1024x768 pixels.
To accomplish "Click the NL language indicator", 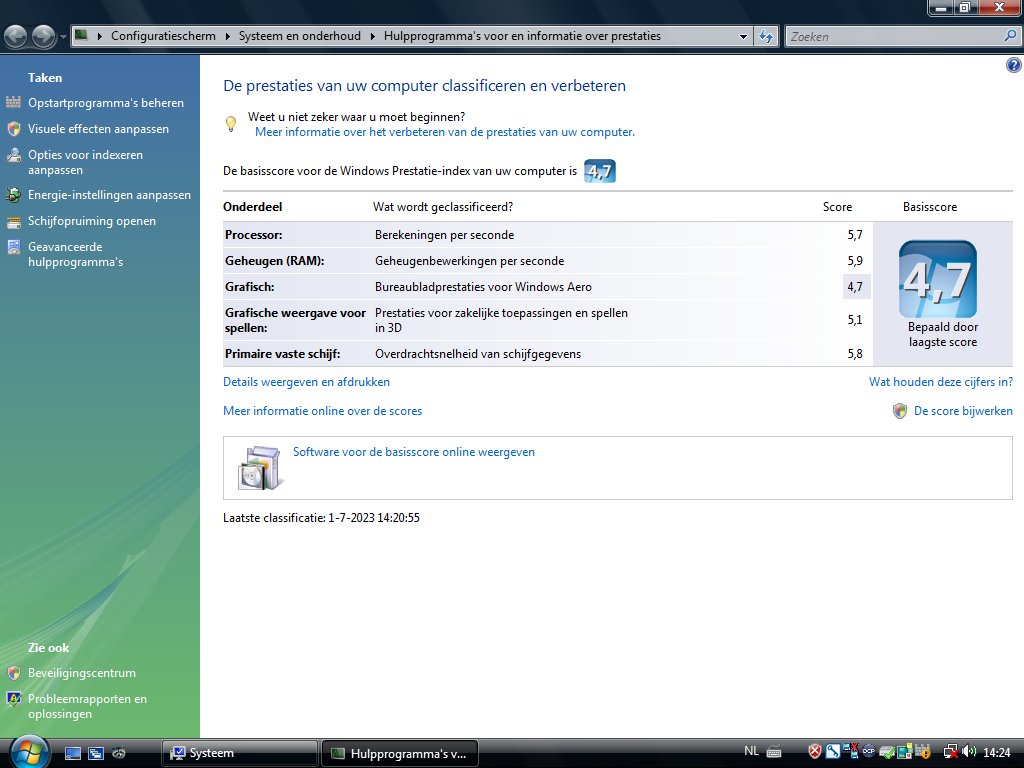I will (752, 752).
